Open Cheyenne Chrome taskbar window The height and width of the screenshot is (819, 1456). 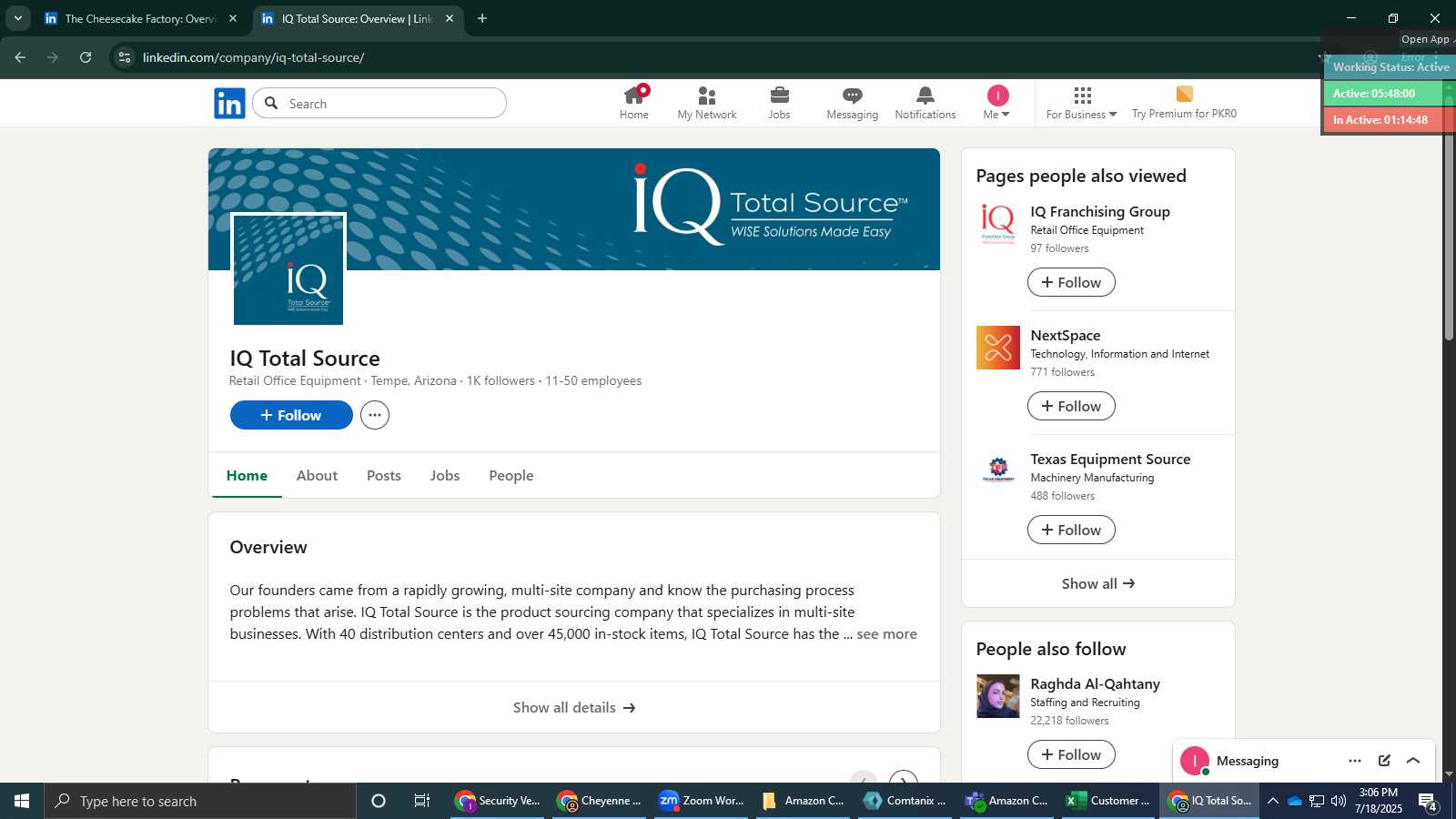600,801
